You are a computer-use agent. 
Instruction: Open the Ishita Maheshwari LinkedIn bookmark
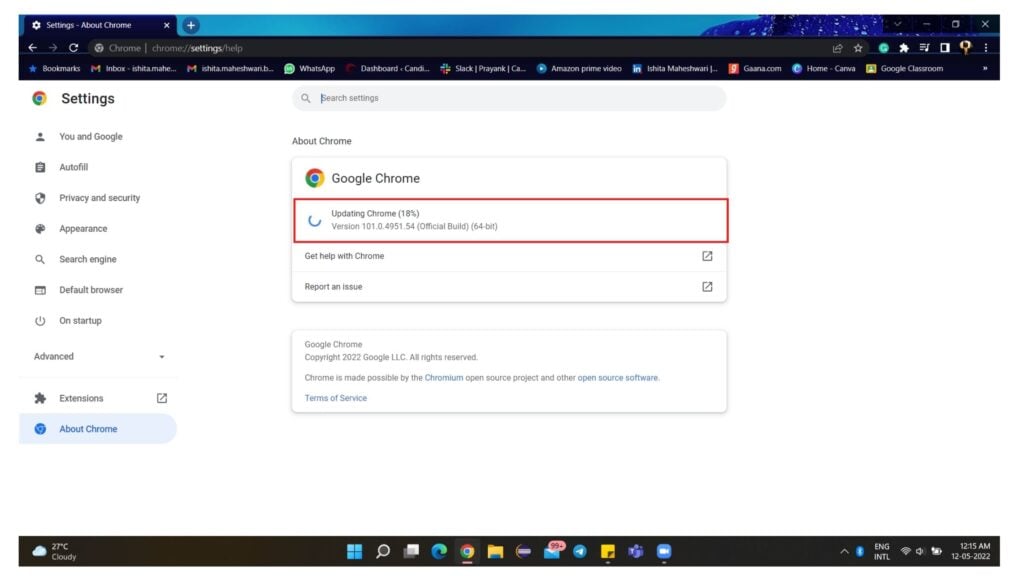click(x=675, y=69)
